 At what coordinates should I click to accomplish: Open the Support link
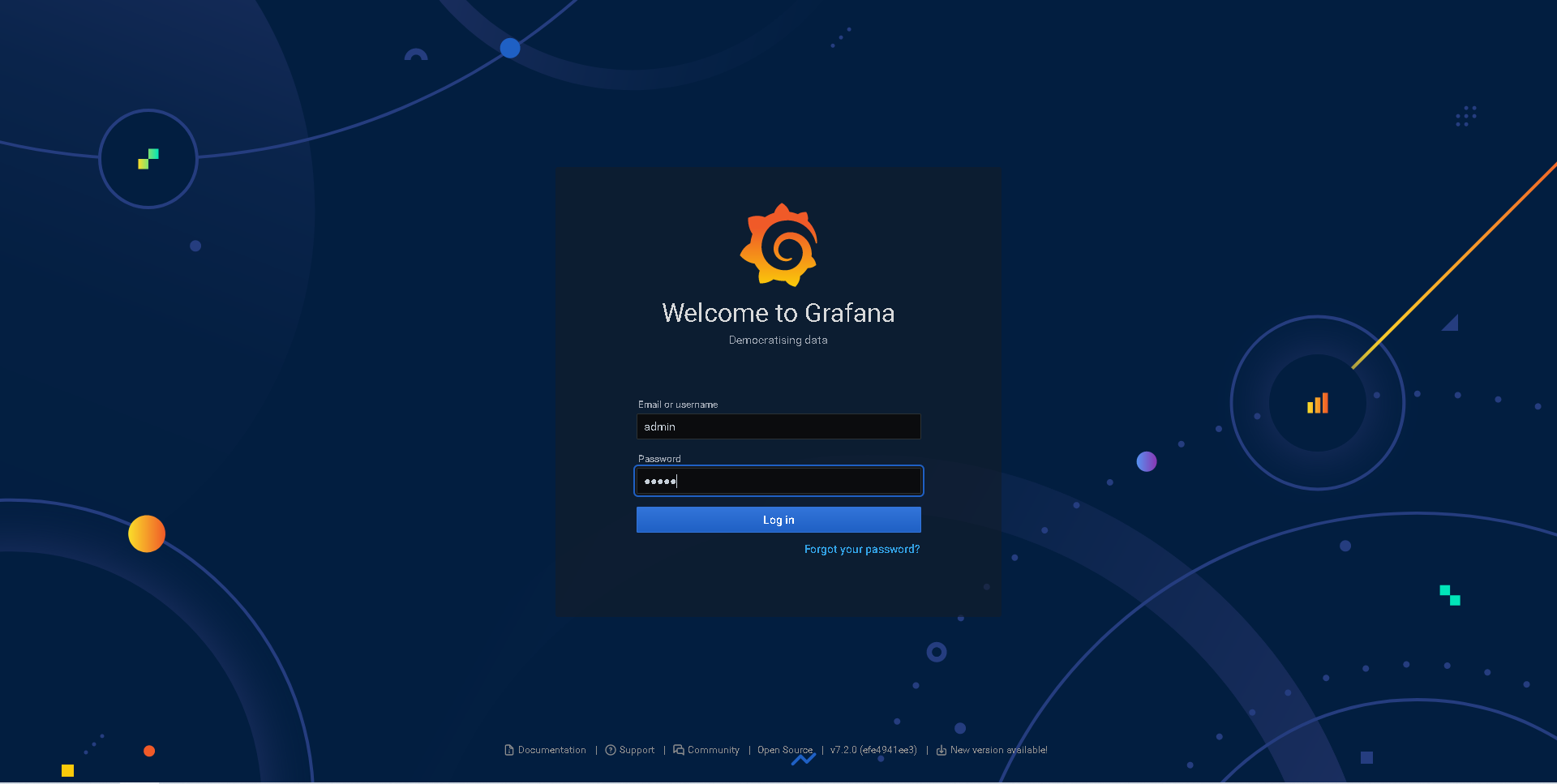pyautogui.click(x=637, y=750)
